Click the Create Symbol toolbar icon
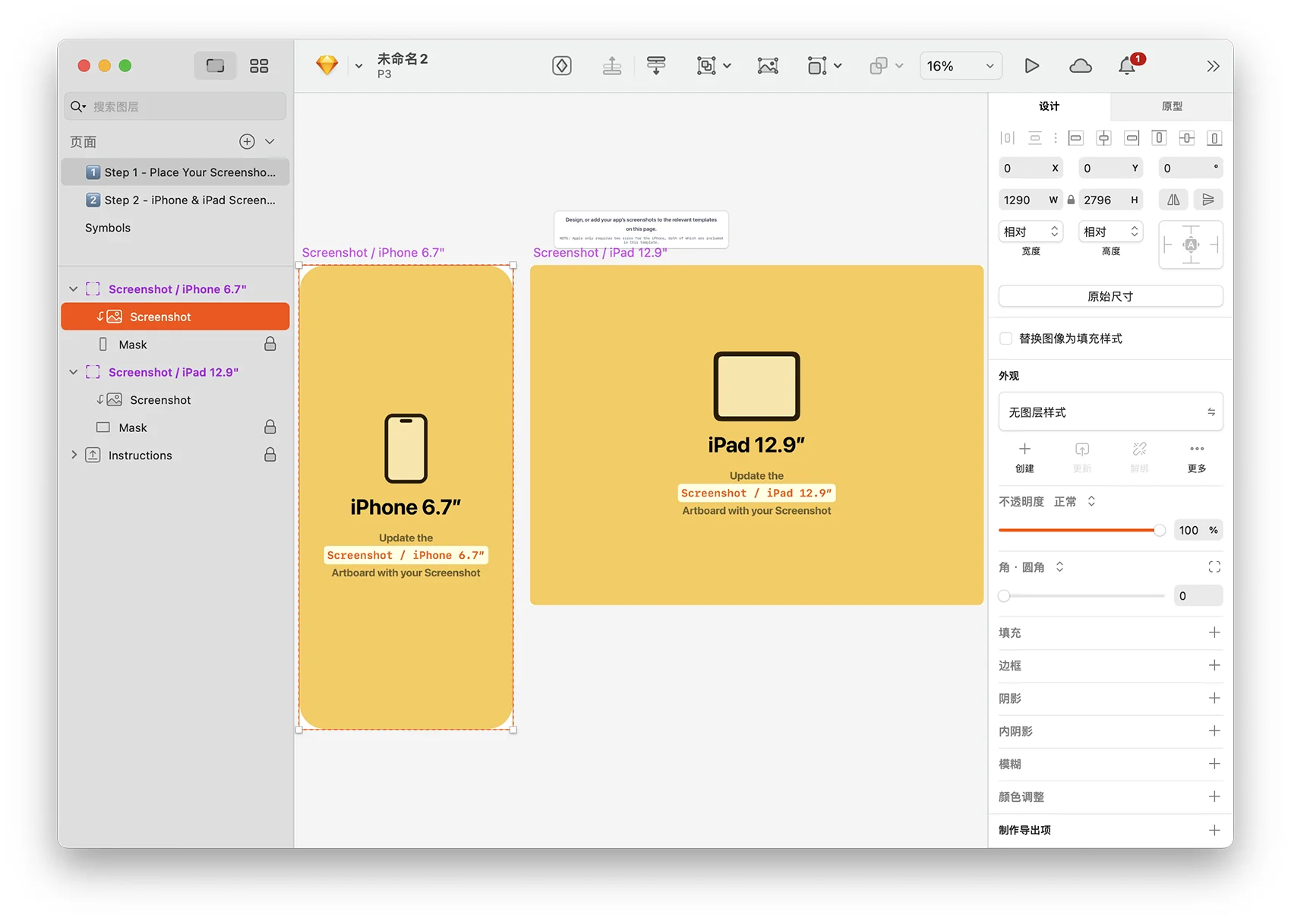Screen dimensions: 1291x924 pos(562,66)
